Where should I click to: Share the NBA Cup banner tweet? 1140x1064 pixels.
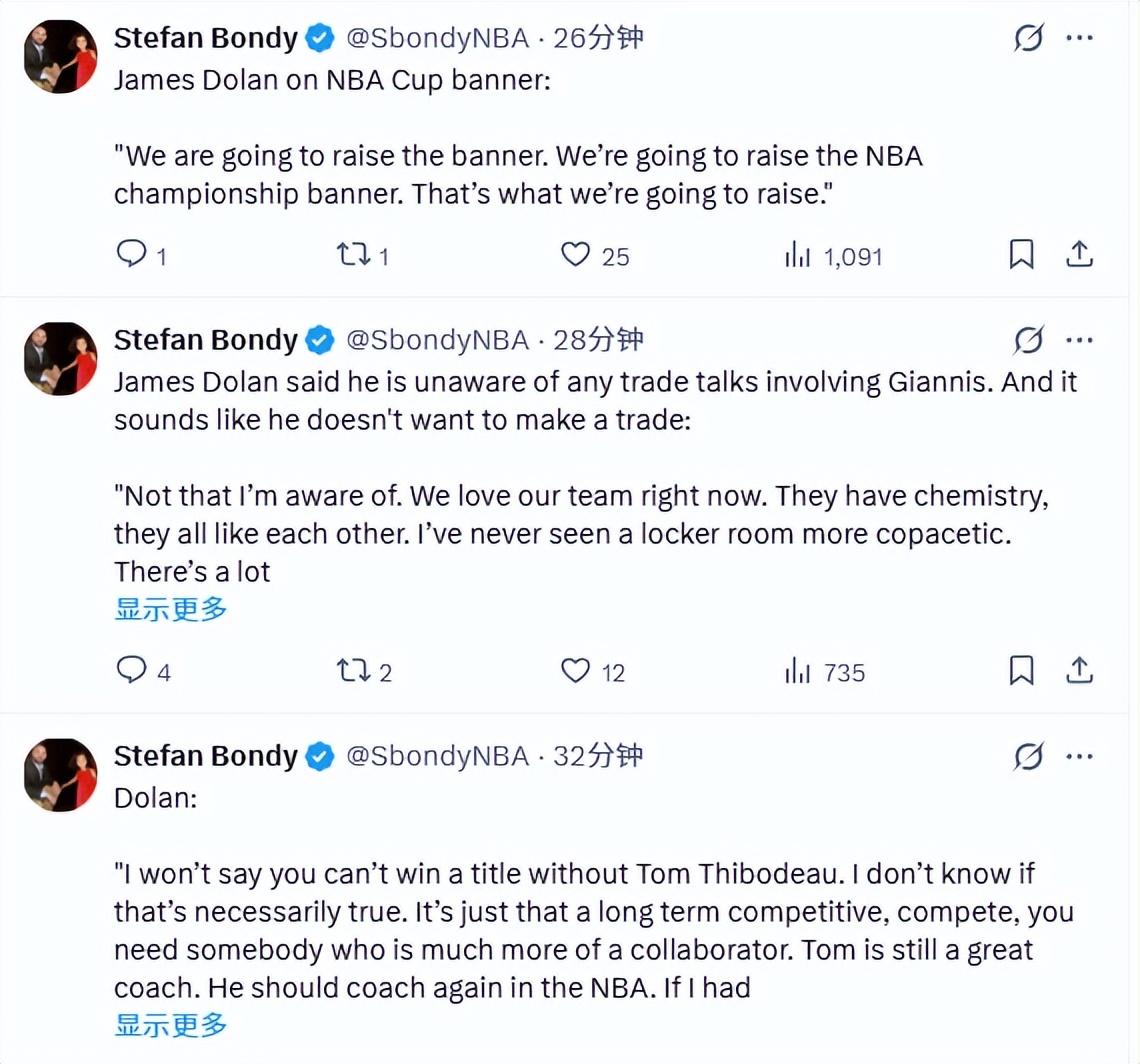point(1080,256)
